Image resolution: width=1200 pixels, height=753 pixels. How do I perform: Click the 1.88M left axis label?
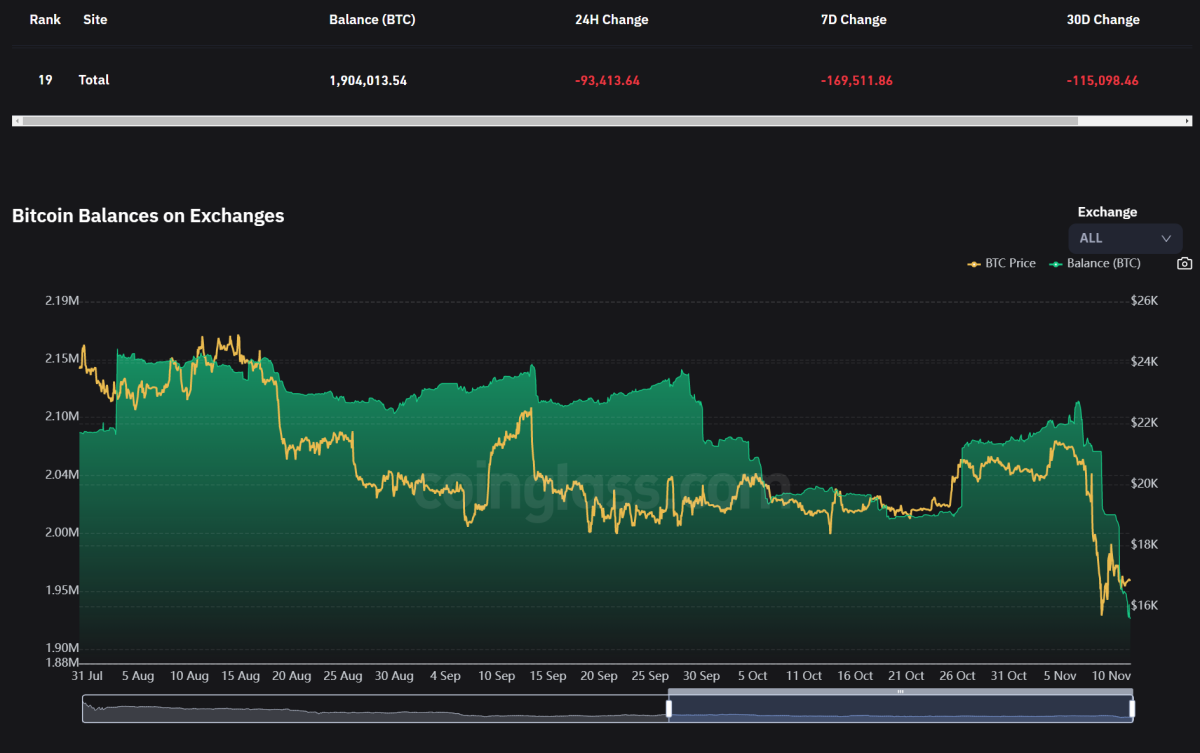(62, 662)
